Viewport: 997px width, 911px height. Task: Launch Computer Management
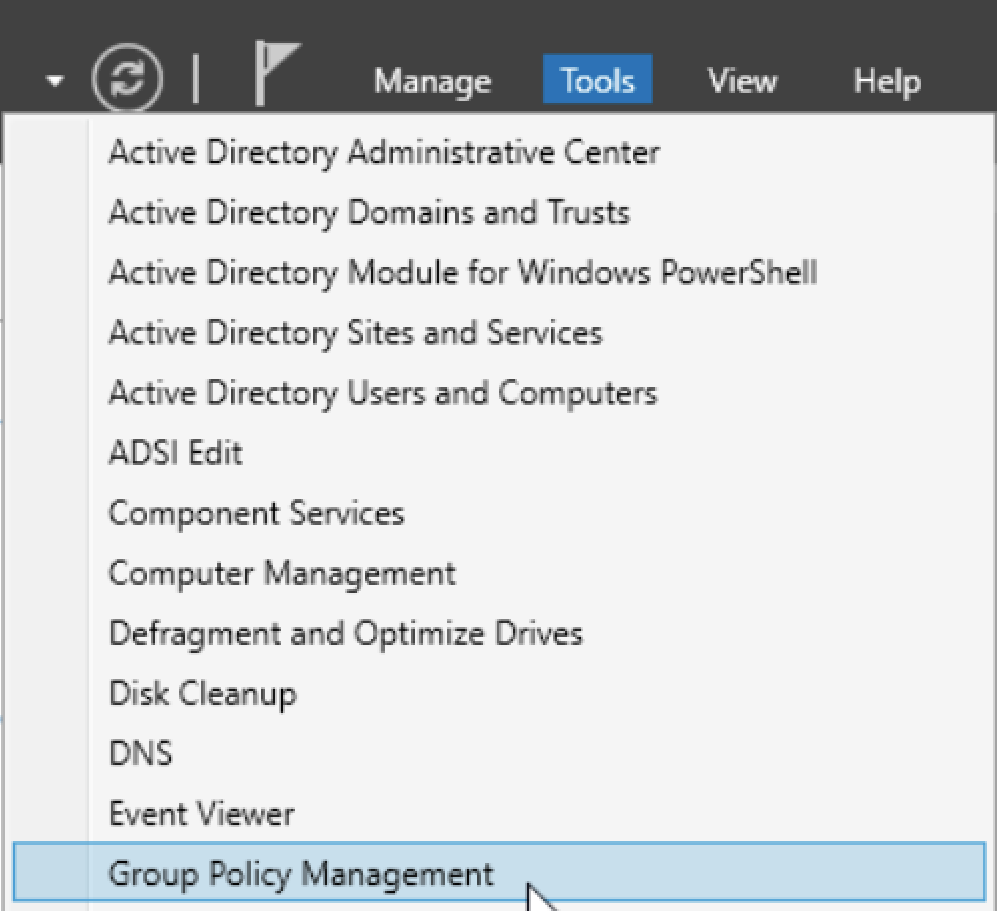pos(499,573)
